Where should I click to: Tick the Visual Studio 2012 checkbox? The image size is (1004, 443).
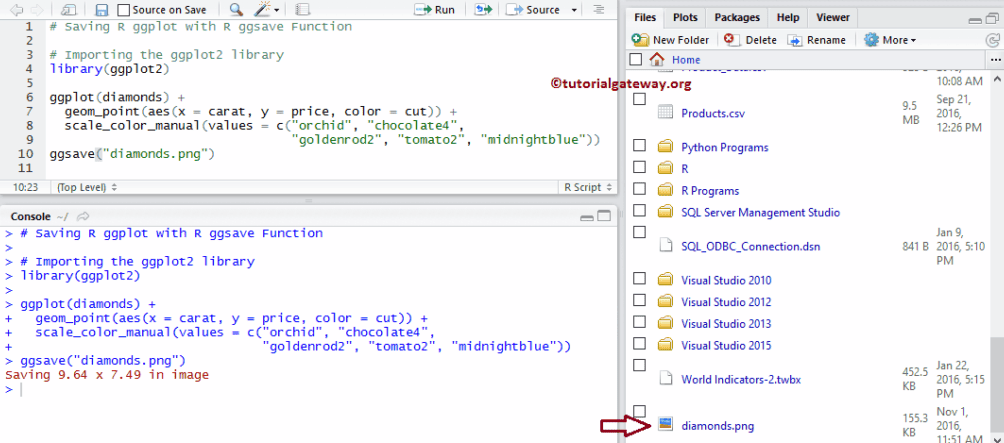[x=639, y=300]
